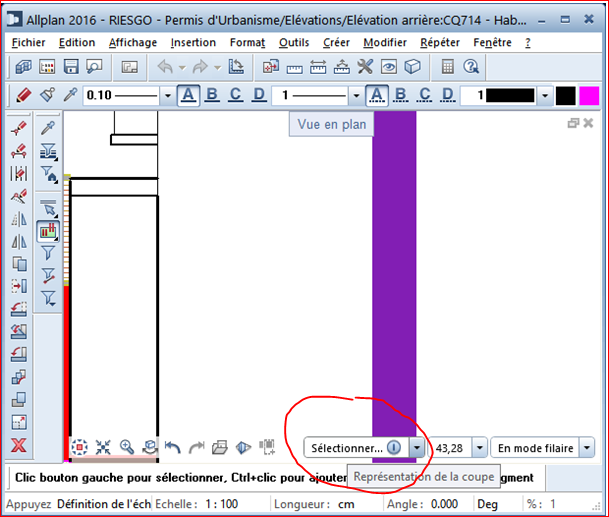Image resolution: width=609 pixels, height=517 pixels.
Task: Open the Affichage menu
Action: pos(133,42)
